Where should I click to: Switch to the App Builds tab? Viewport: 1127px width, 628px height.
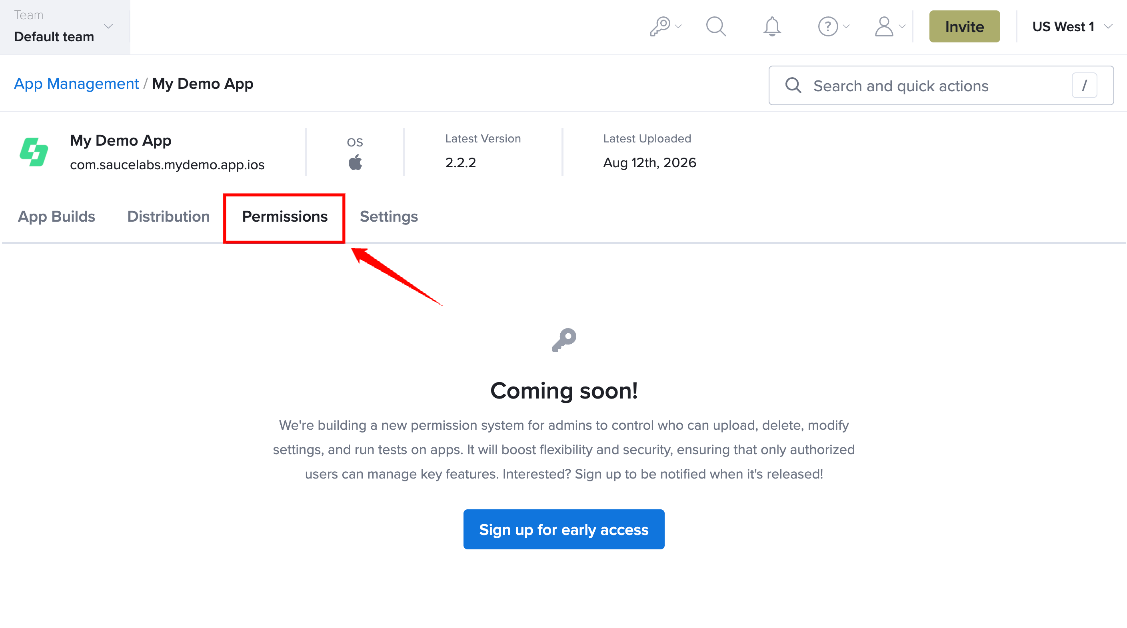click(x=57, y=216)
